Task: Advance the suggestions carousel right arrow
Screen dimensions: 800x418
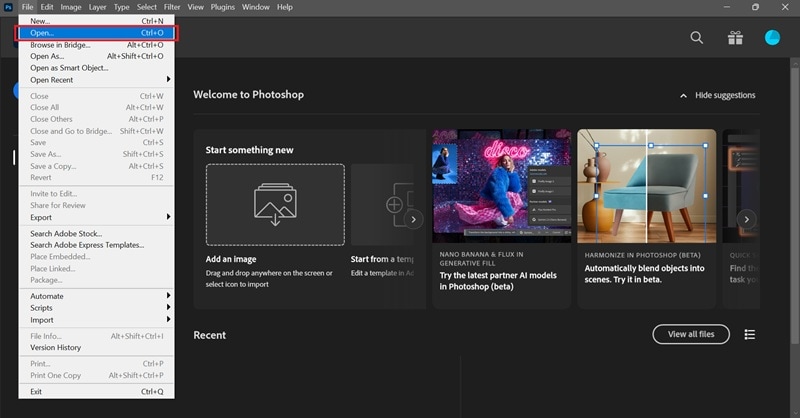Action: click(x=746, y=219)
